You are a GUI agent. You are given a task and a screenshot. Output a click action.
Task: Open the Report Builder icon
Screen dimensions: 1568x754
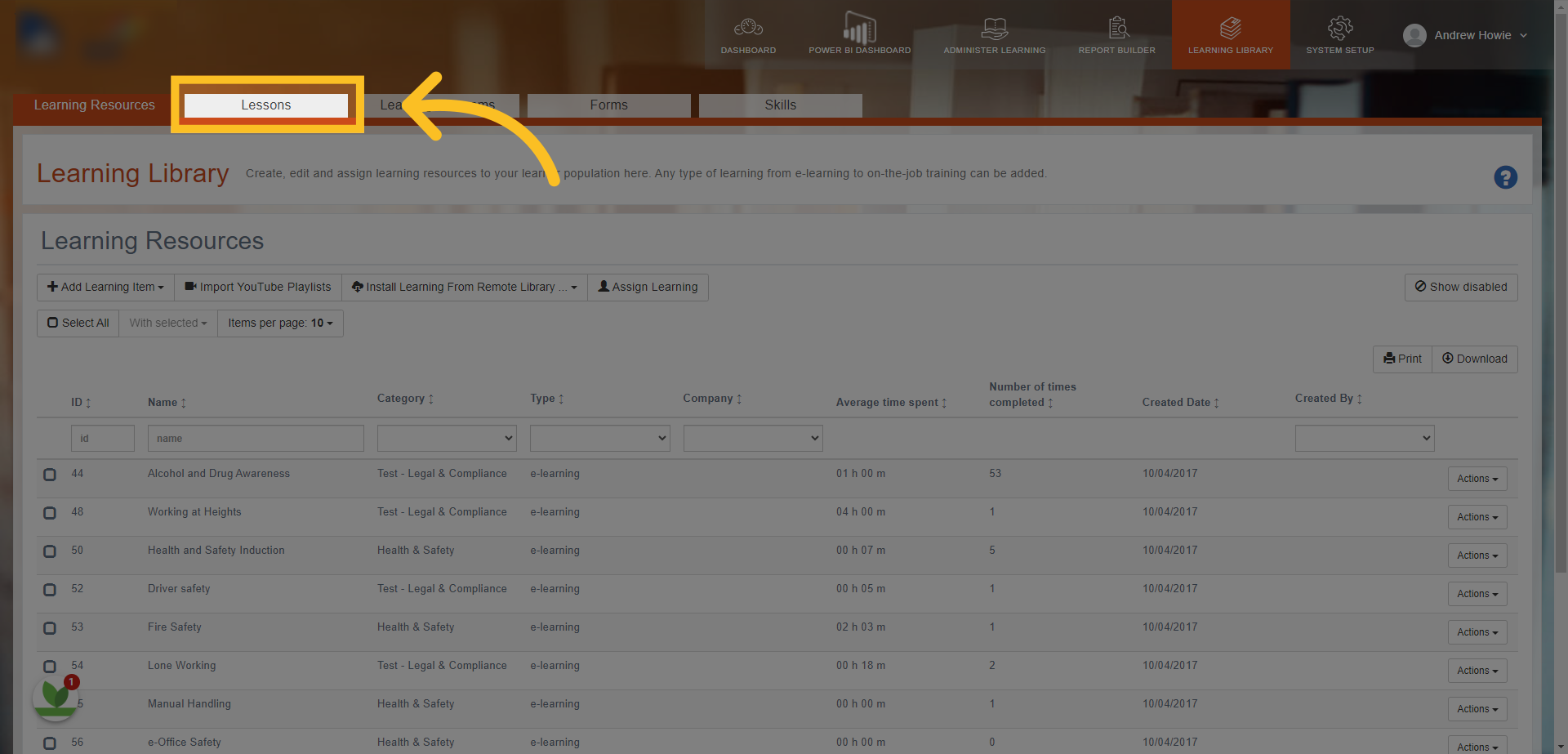tap(1117, 28)
